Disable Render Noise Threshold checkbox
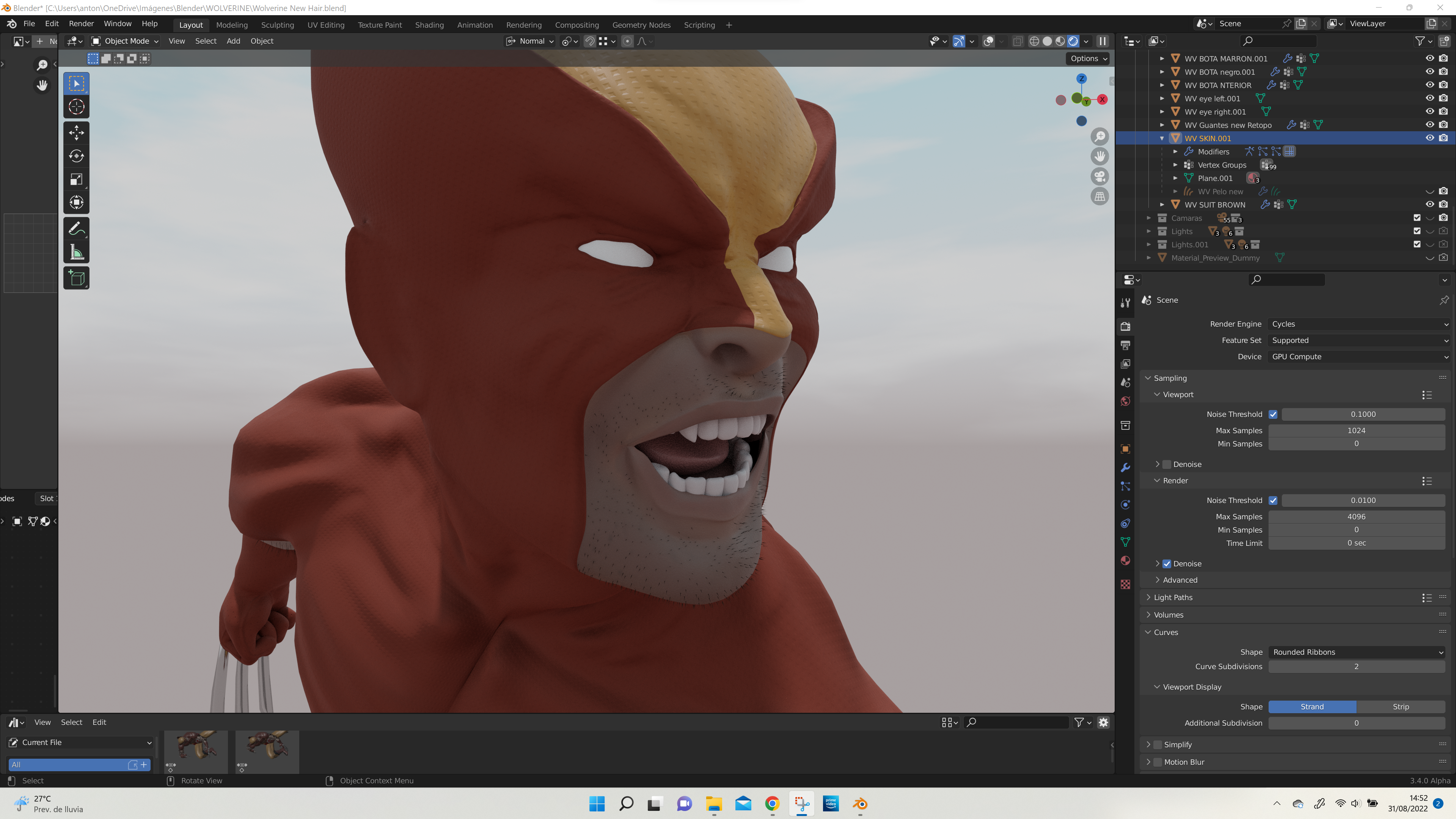 tap(1273, 500)
